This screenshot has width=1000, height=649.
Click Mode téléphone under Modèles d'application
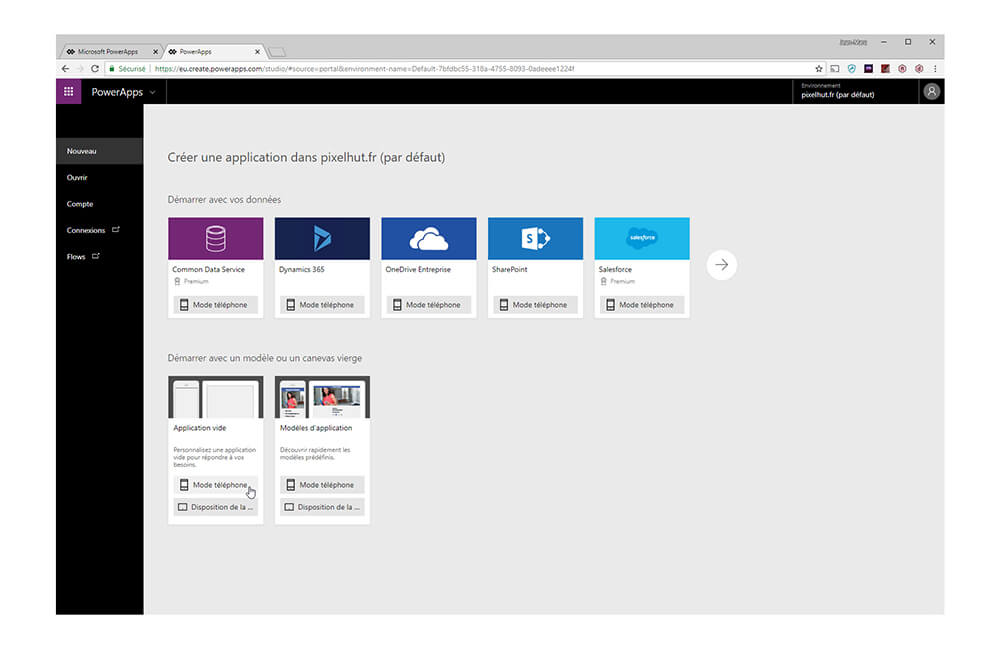coord(322,485)
